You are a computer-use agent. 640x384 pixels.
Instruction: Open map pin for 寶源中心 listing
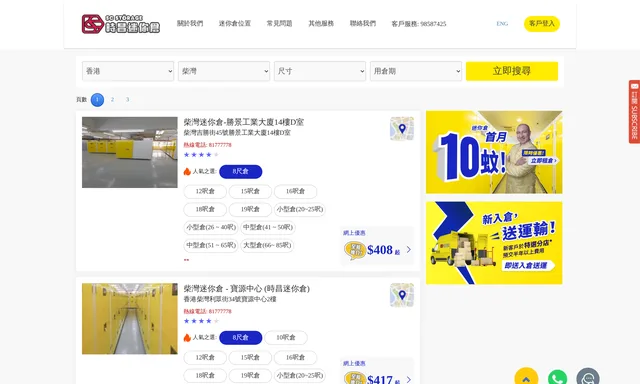click(x=402, y=295)
